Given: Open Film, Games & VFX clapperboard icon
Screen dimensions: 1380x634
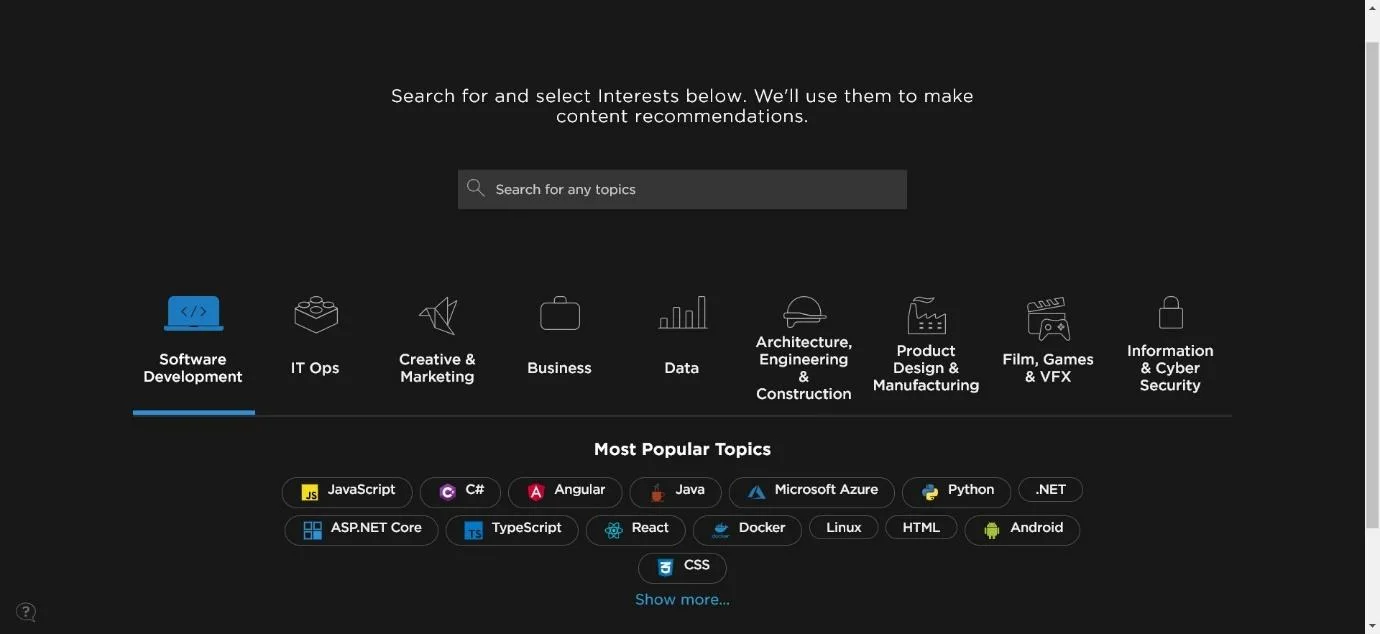Looking at the screenshot, I should (x=1048, y=318).
